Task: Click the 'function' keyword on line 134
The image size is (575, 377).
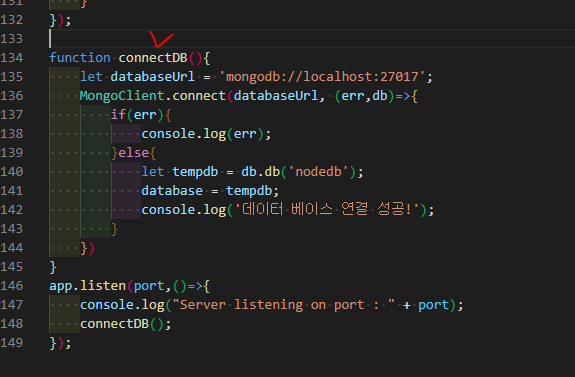Action: coord(80,58)
